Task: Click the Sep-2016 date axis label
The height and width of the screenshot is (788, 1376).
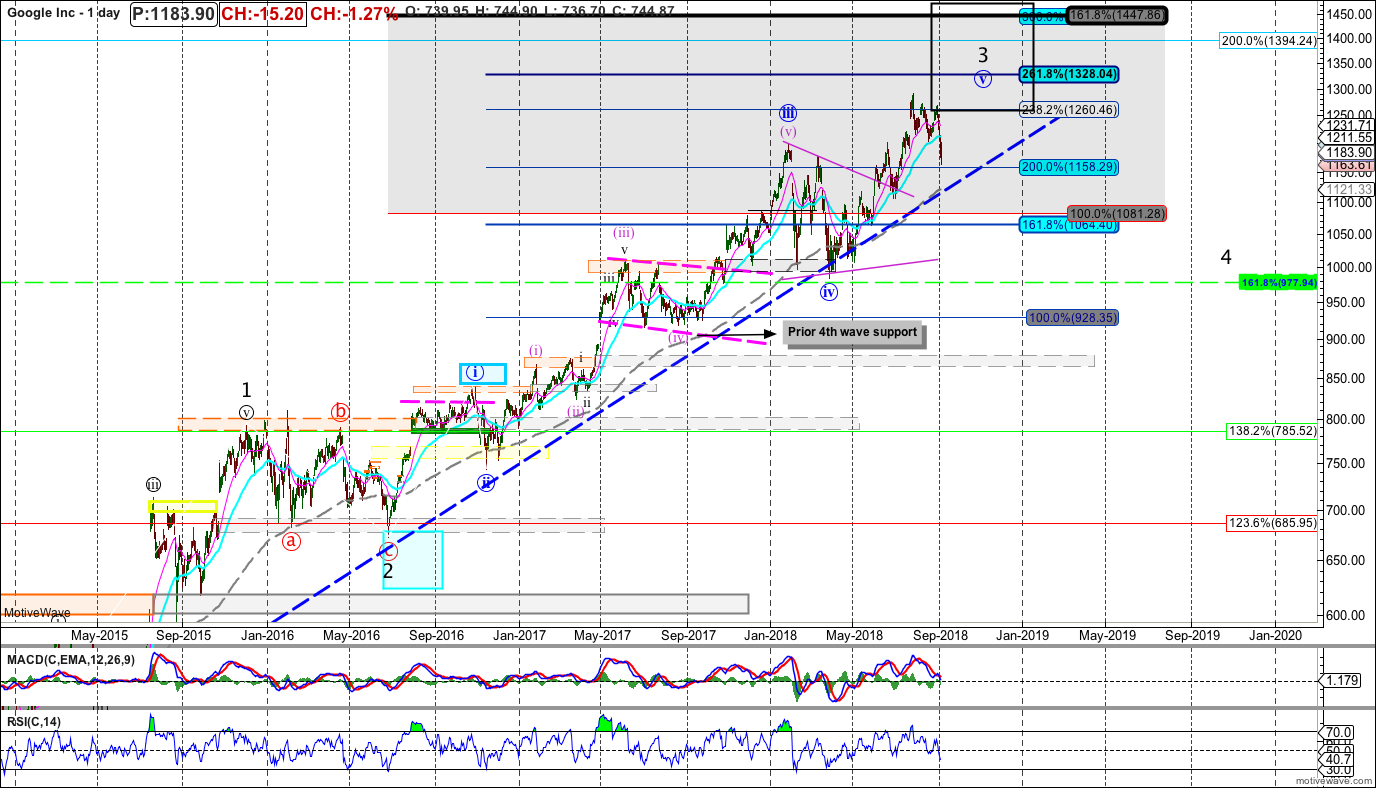Action: coord(436,635)
